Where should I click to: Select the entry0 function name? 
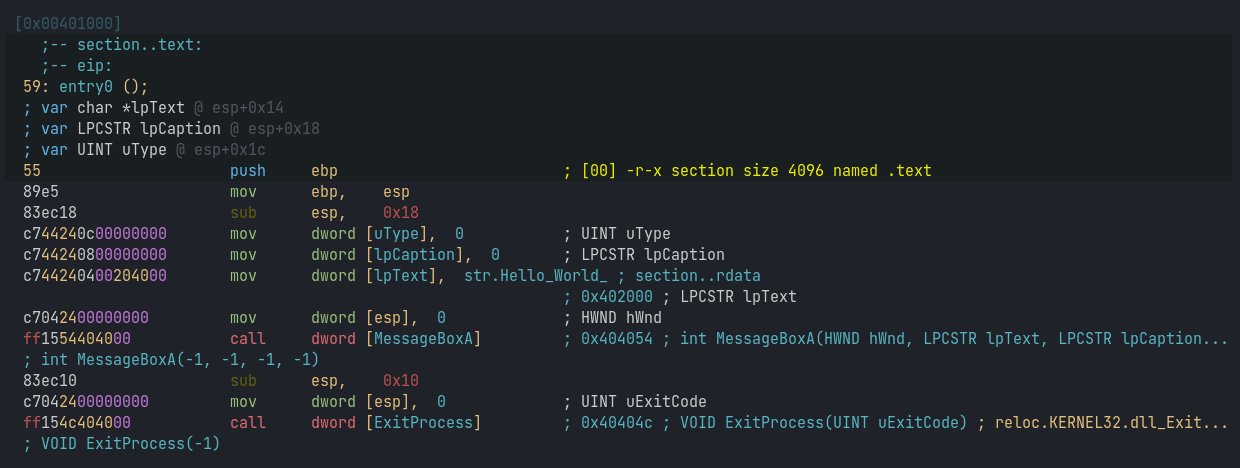click(89, 86)
